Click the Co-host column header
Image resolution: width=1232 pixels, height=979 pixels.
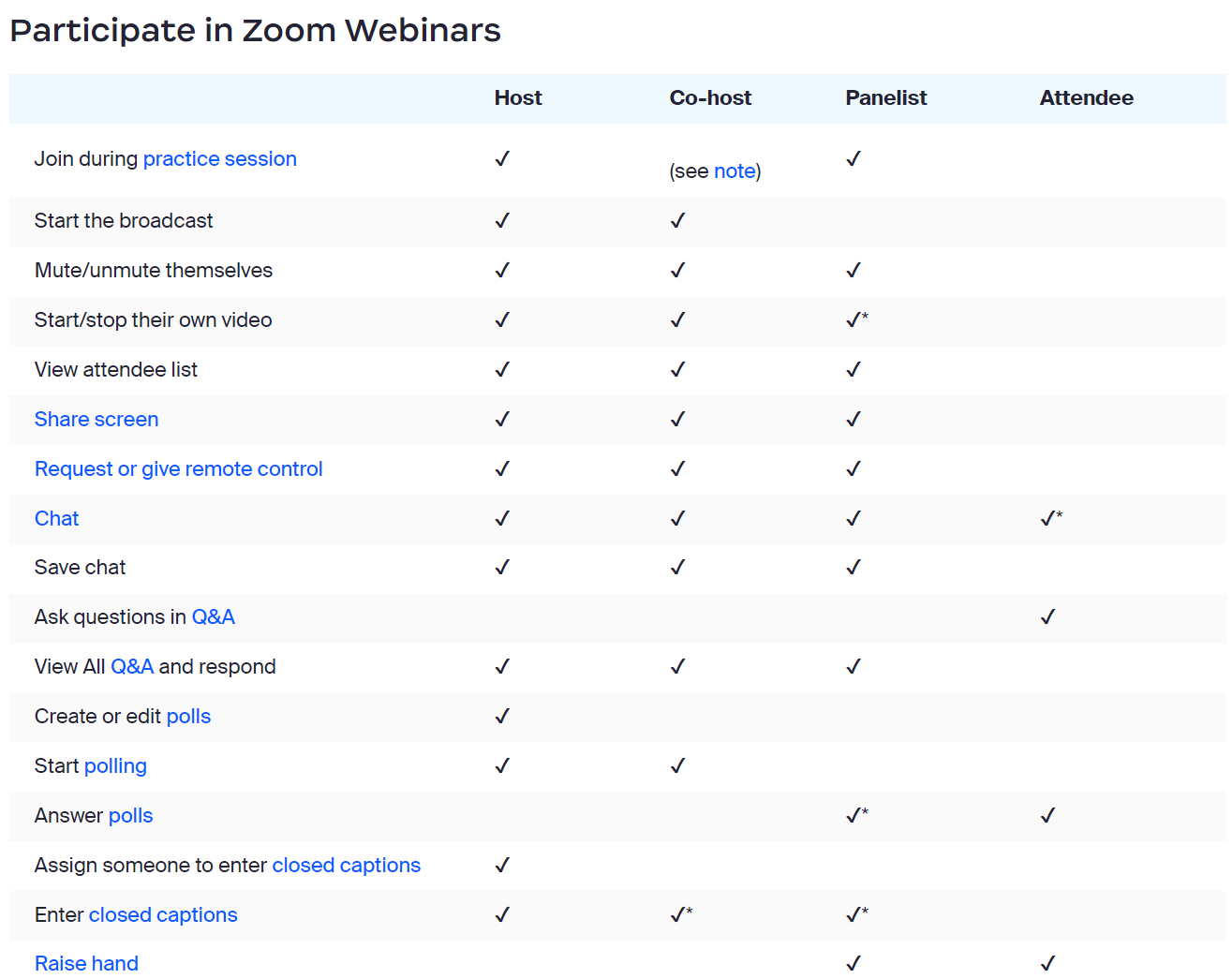point(710,97)
